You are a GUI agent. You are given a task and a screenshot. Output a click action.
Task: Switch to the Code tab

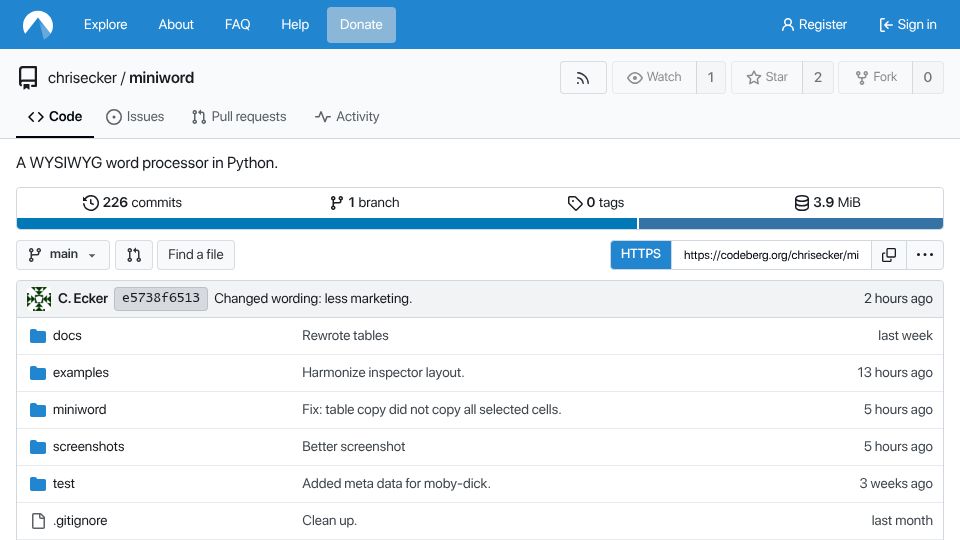[55, 116]
